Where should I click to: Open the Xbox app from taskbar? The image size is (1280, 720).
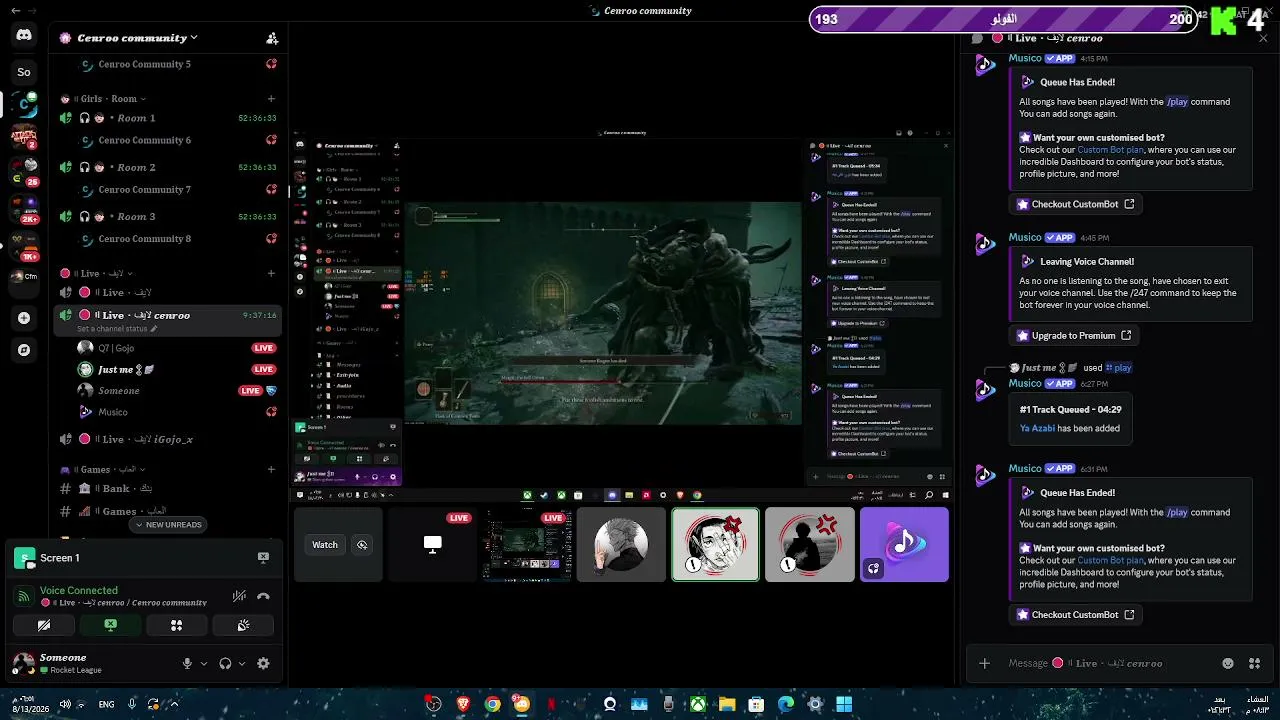tap(698, 704)
